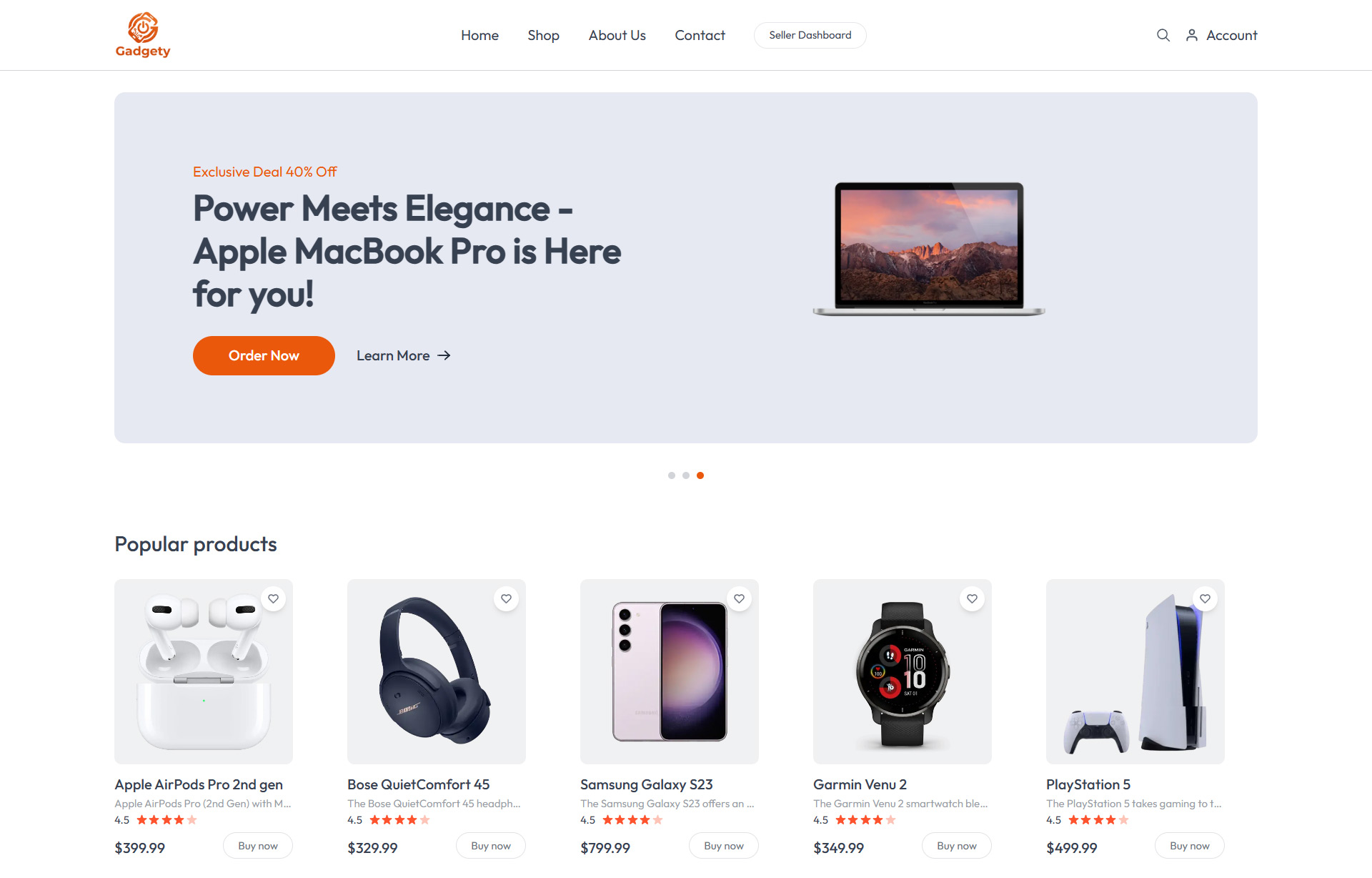Toggle wishlist heart on Samsung Galaxy S23
The image size is (1372, 878).
740,598
